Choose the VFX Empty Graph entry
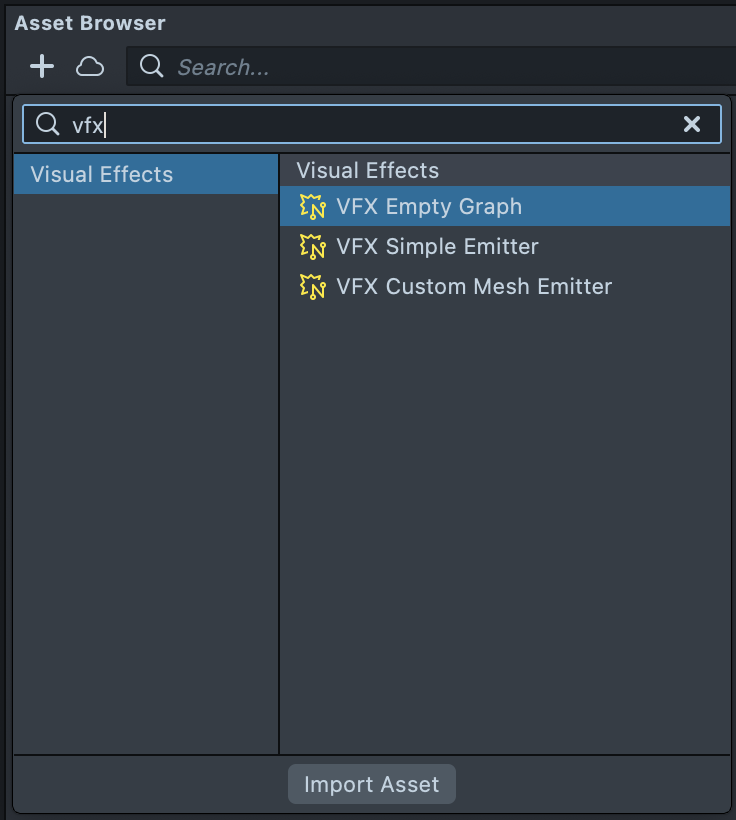Image resolution: width=736 pixels, height=820 pixels. coord(429,207)
